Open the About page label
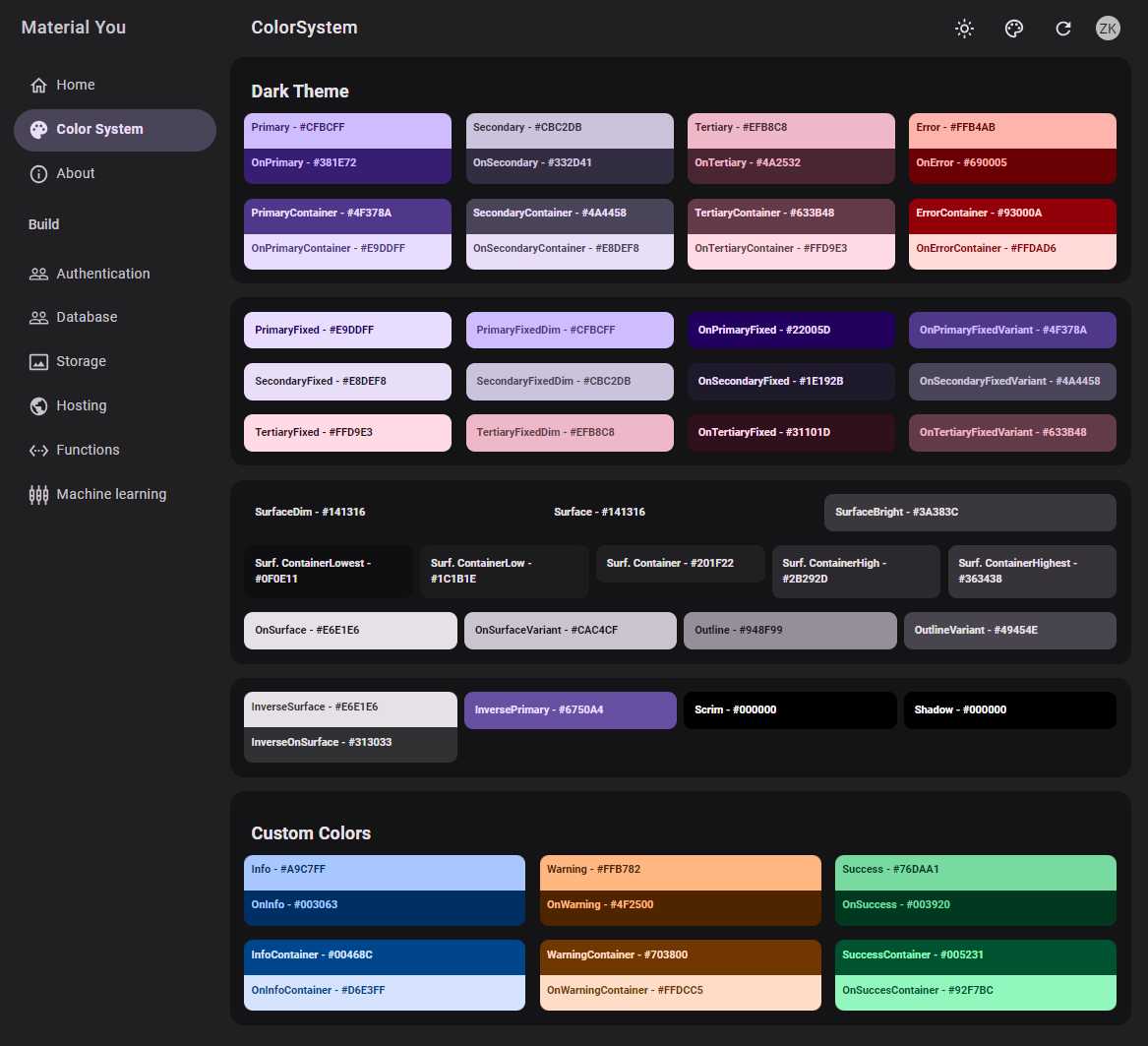The width and height of the screenshot is (1148, 1046). click(76, 173)
